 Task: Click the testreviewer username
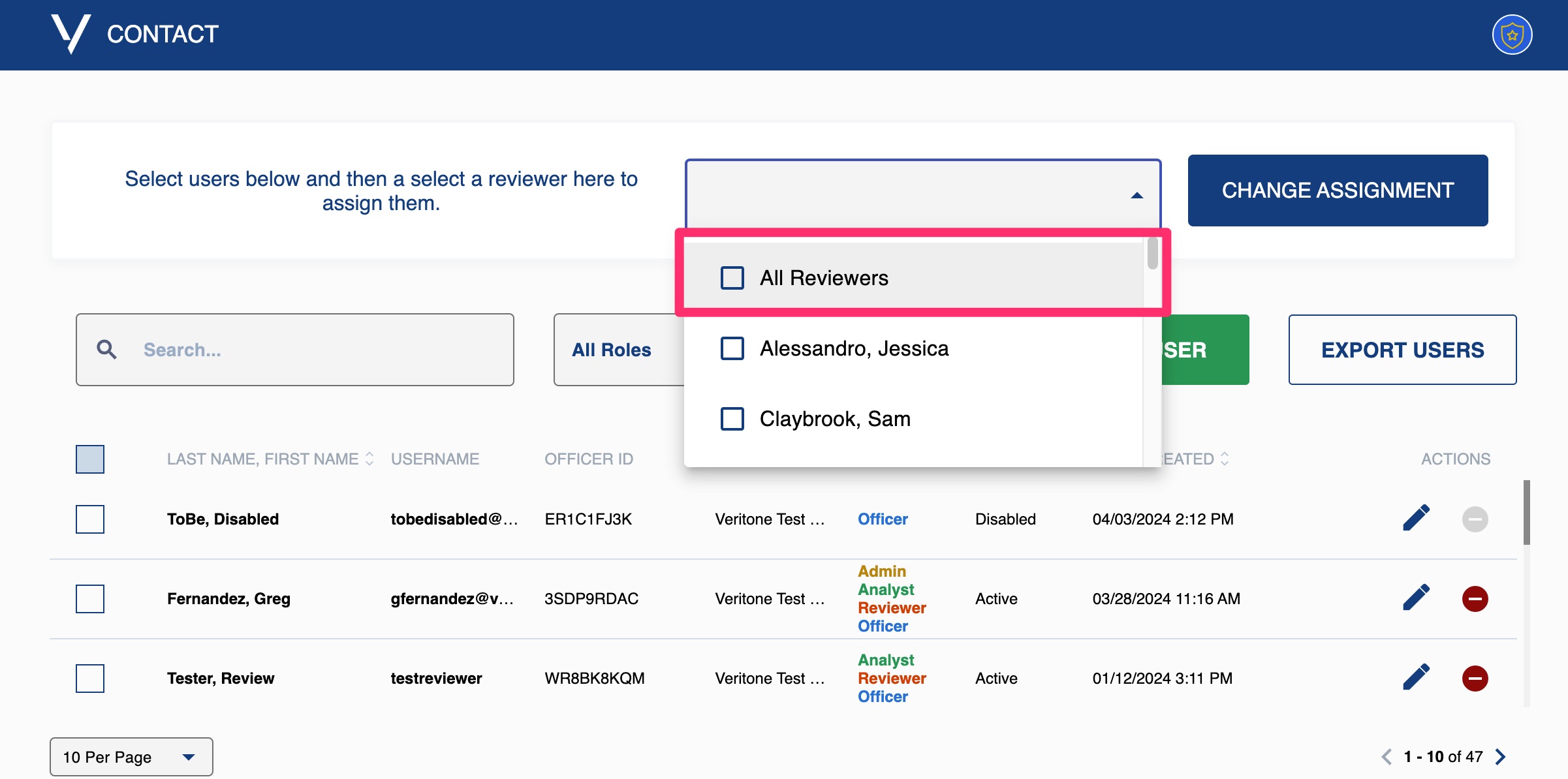pyautogui.click(x=436, y=679)
